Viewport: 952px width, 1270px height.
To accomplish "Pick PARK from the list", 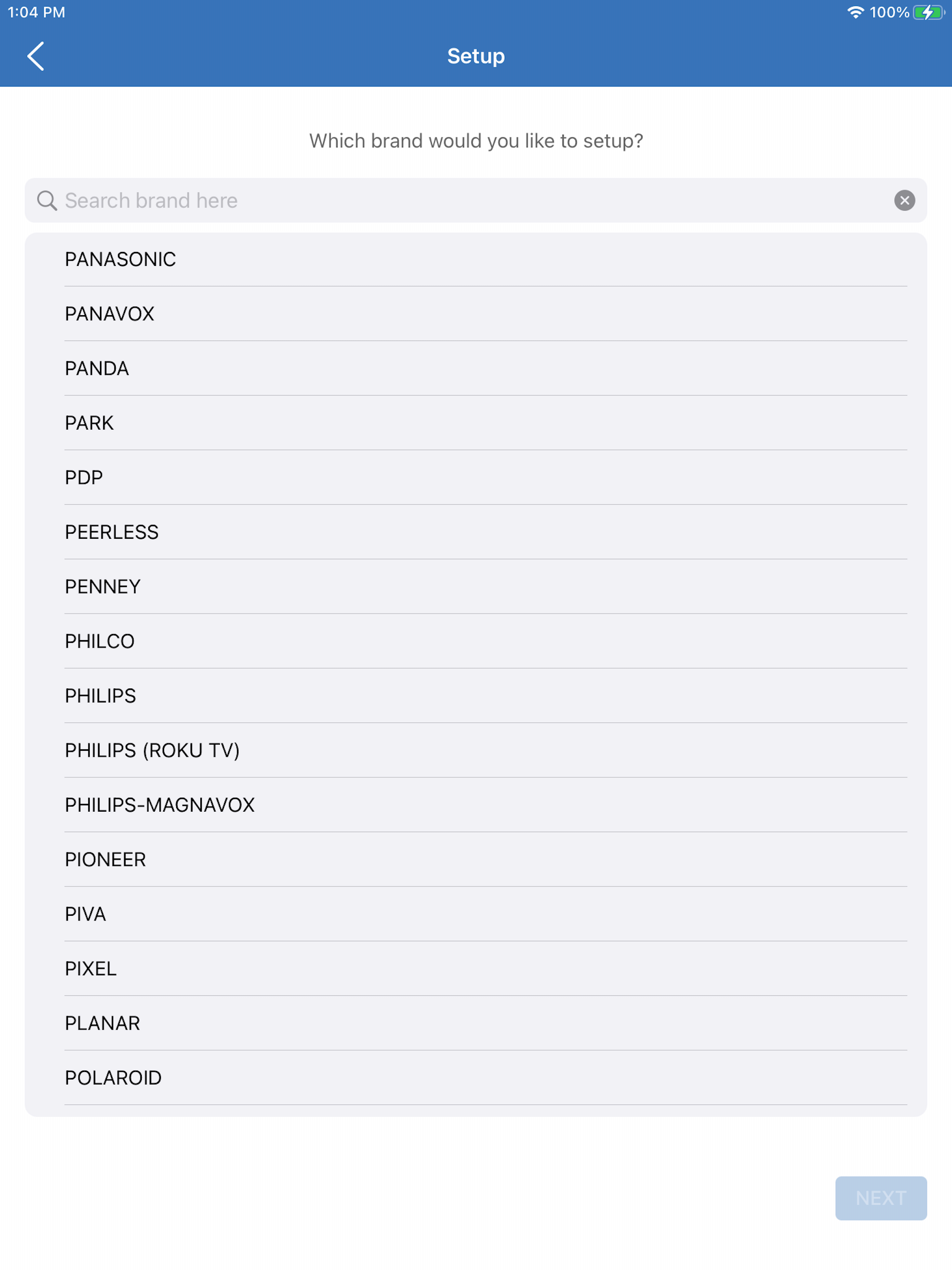I will tap(476, 423).
